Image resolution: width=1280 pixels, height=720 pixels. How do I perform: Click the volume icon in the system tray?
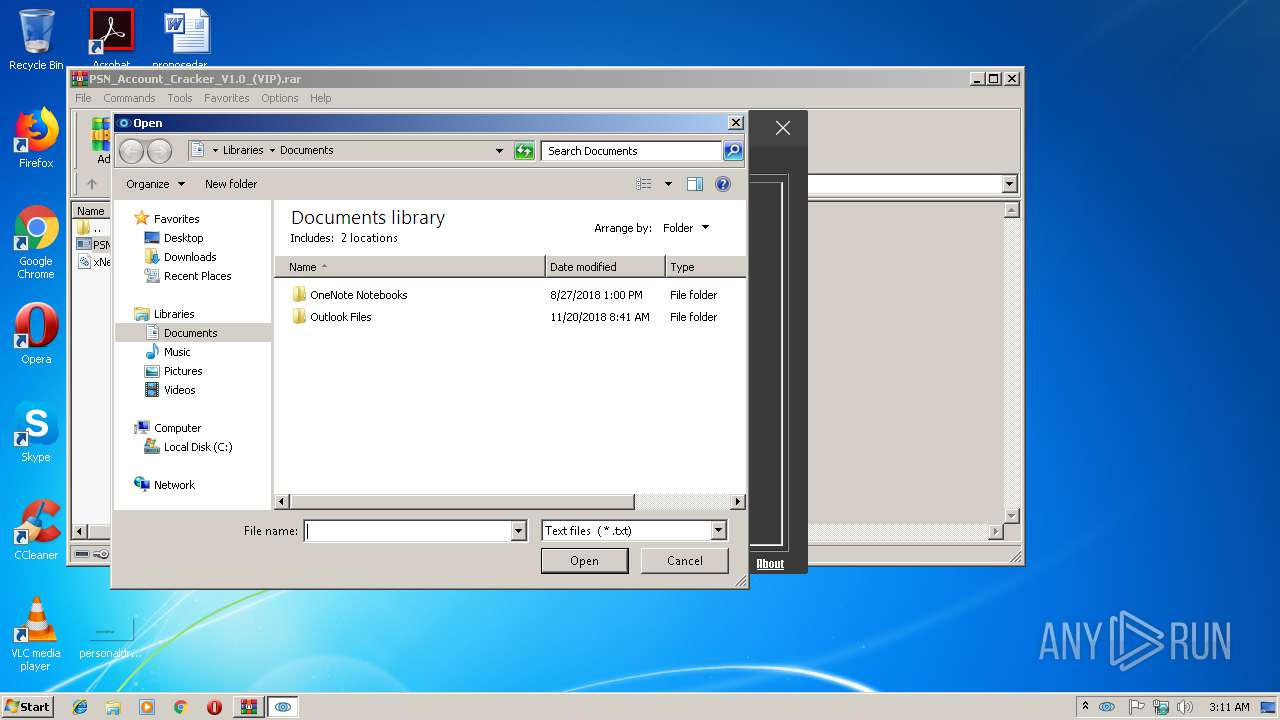click(1184, 707)
